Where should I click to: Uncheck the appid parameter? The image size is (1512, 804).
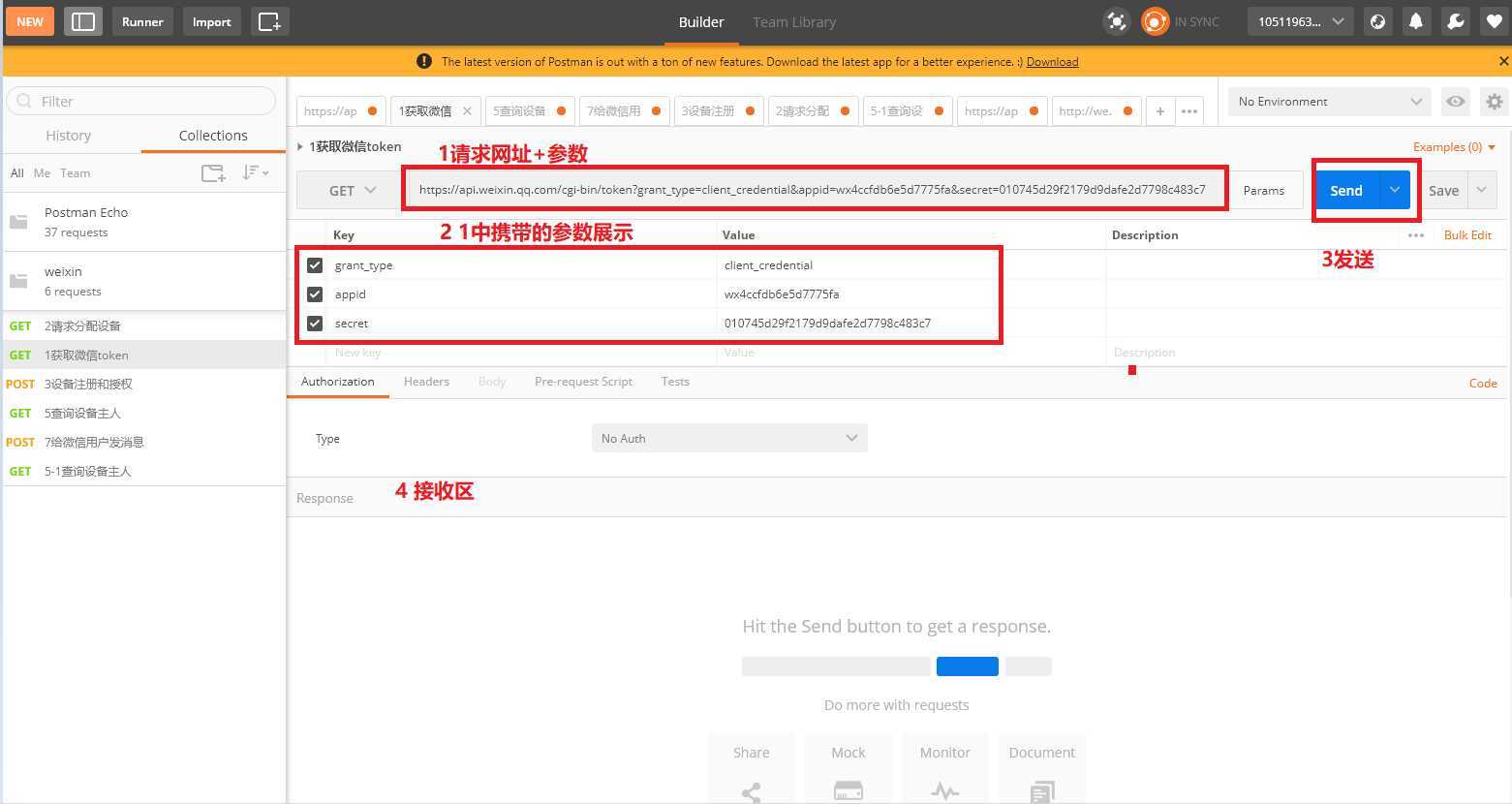(314, 294)
